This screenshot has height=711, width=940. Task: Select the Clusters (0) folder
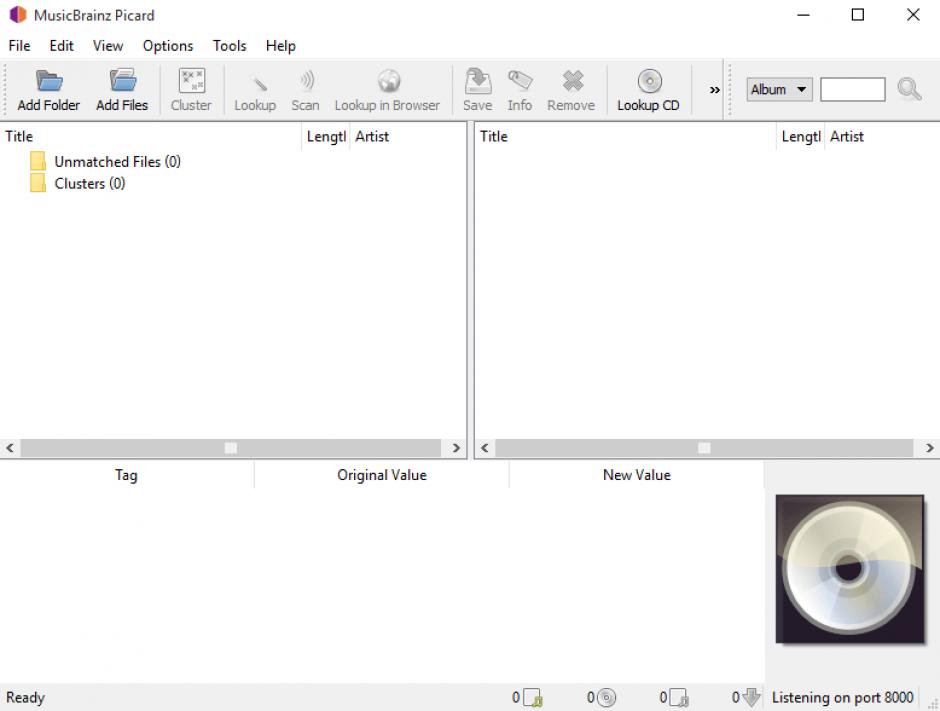89,183
